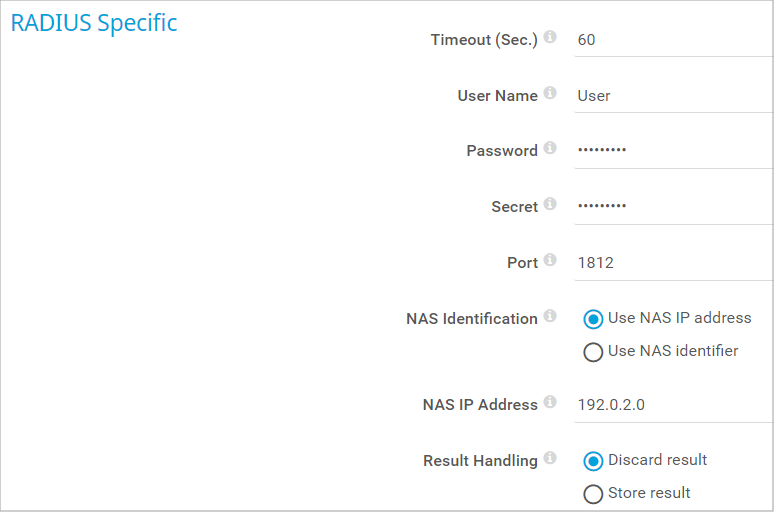Focus the Secret input field
This screenshot has height=512, width=774.
coord(672,207)
